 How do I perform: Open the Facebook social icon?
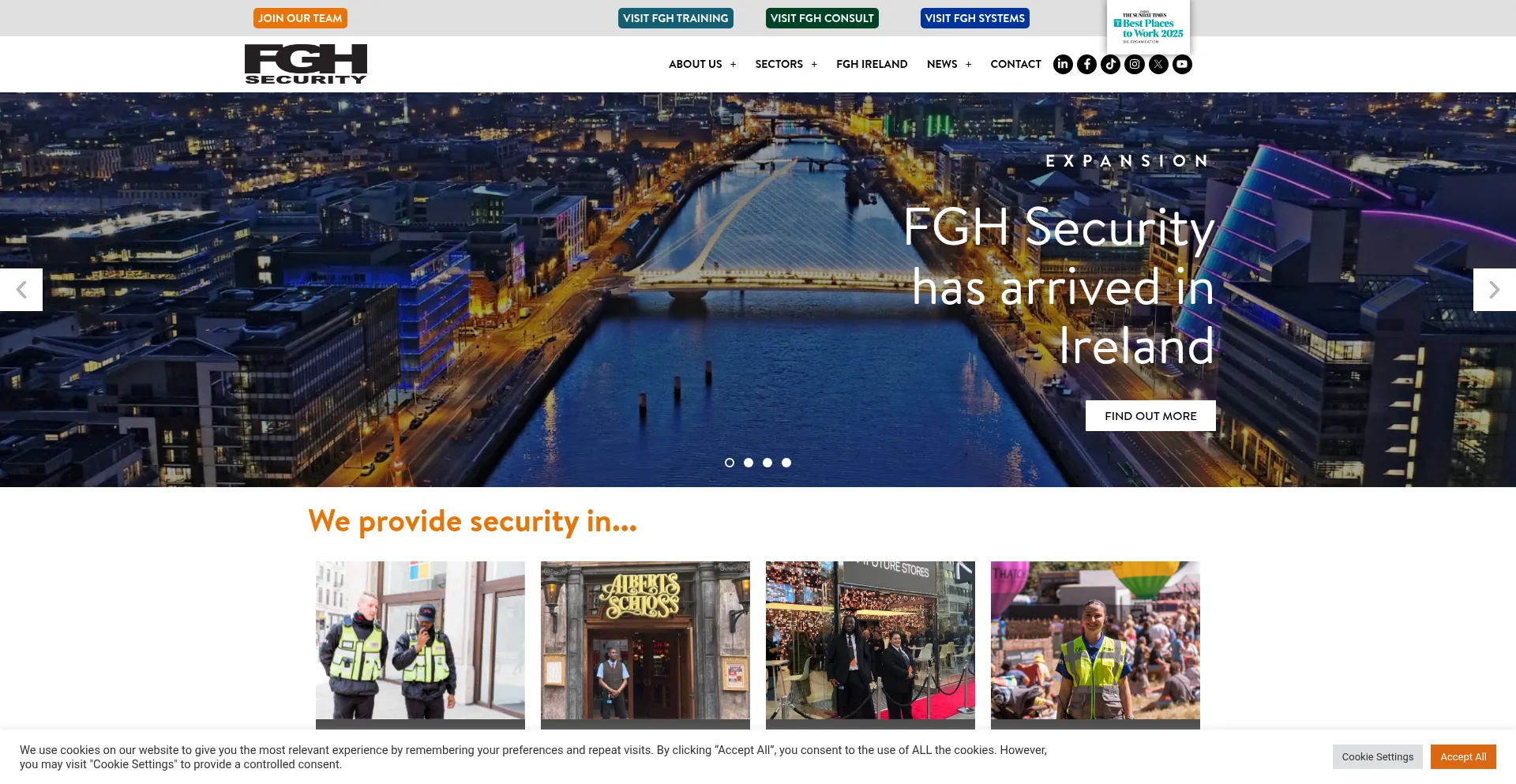[x=1086, y=64]
